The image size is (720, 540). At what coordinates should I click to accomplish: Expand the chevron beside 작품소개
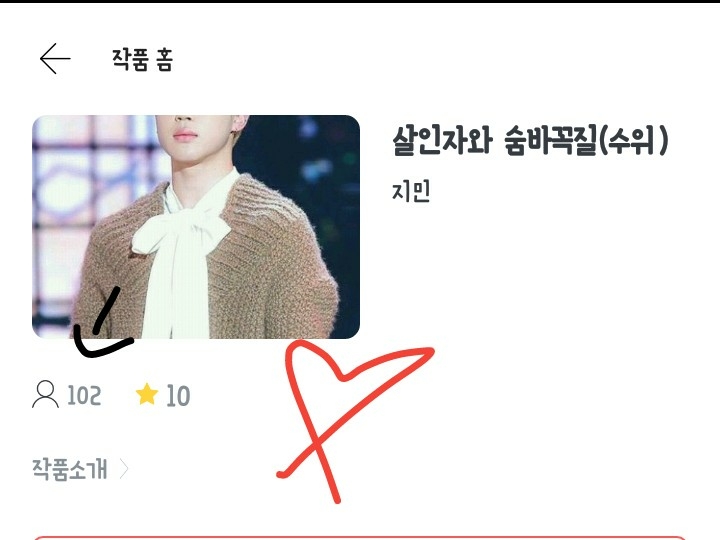pos(124,469)
